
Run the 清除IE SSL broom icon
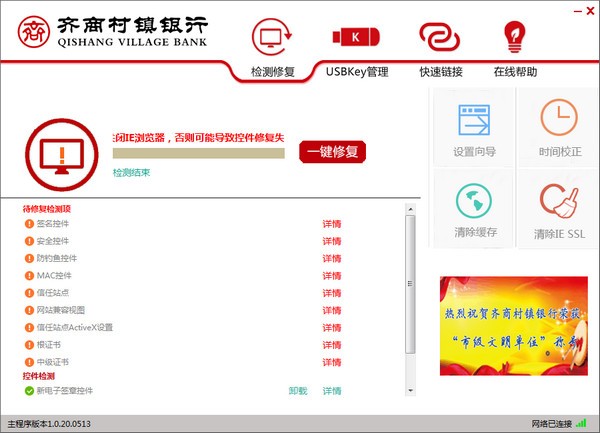click(x=559, y=201)
